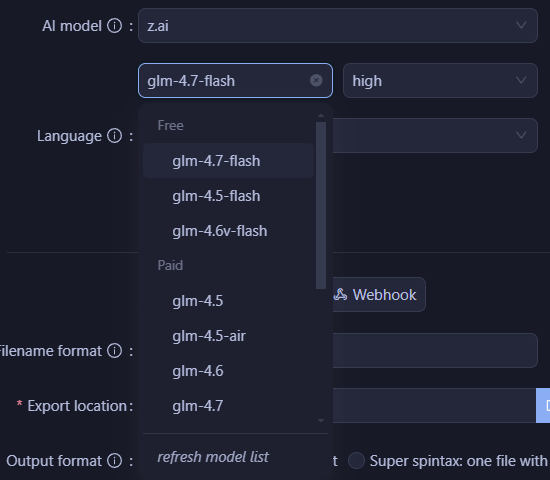
Task: Click the Output format info icon
Action: (114, 461)
